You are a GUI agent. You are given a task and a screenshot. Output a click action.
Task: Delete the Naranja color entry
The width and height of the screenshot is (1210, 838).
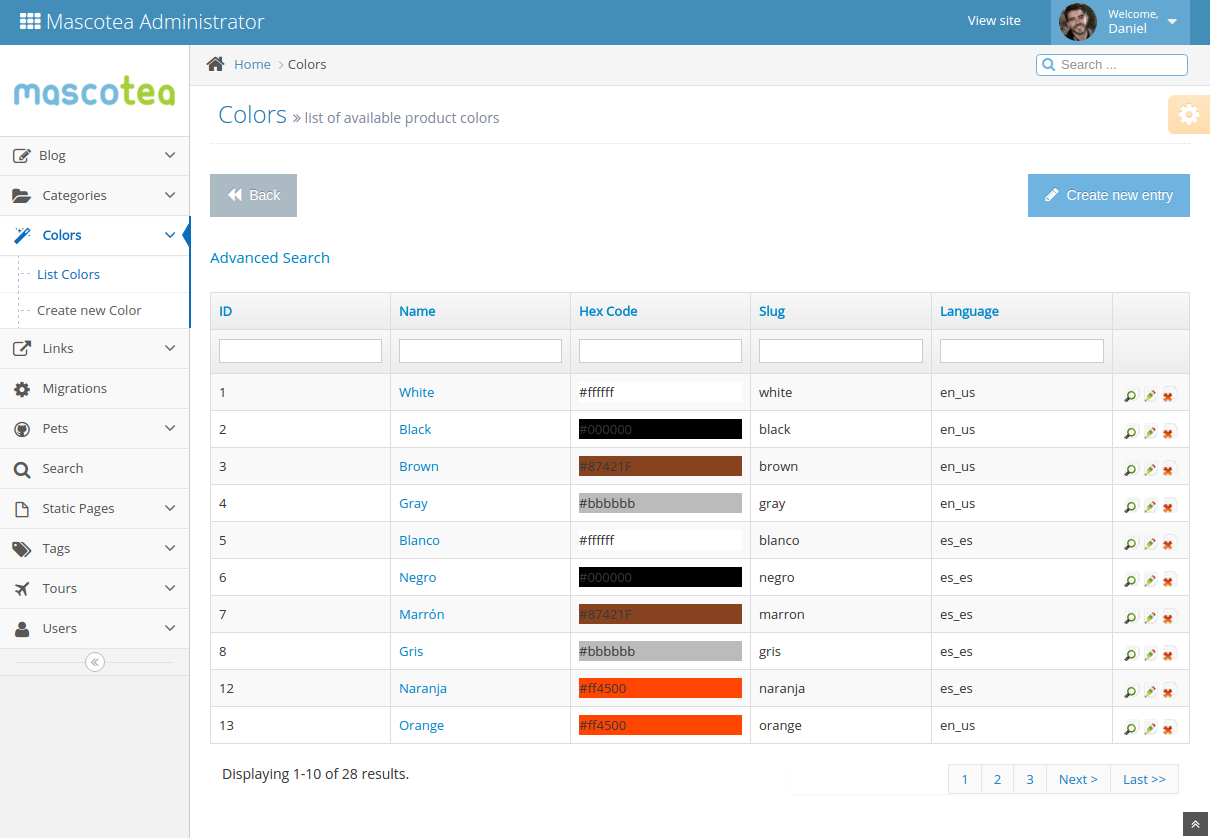pos(1167,691)
